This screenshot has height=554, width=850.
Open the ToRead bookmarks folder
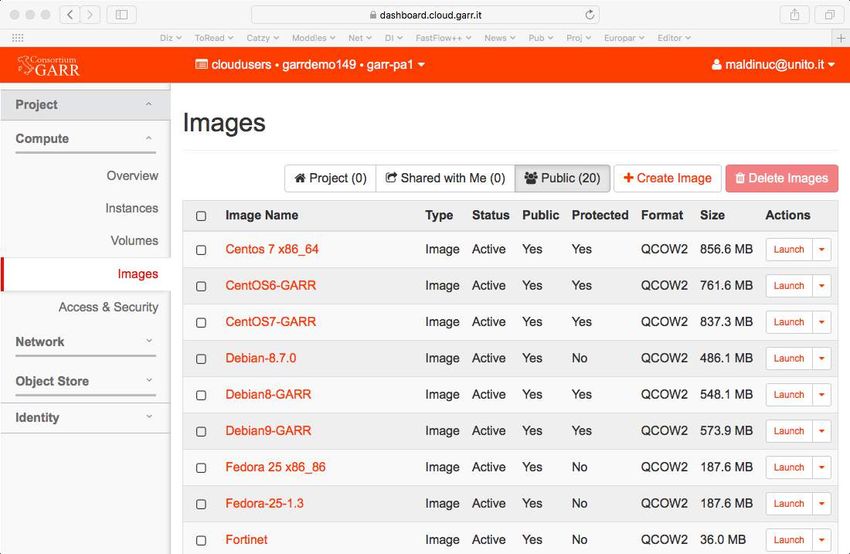click(214, 38)
